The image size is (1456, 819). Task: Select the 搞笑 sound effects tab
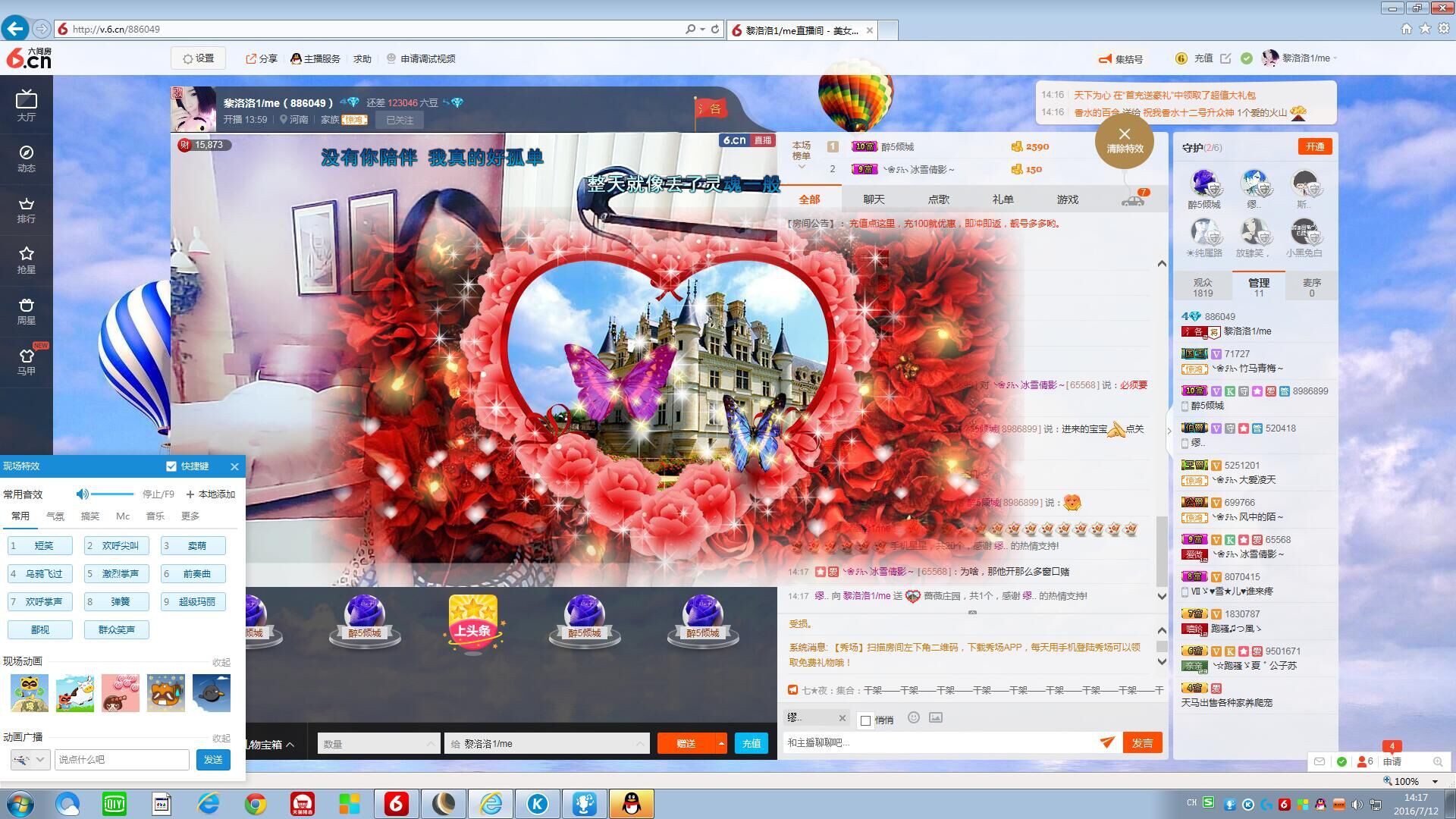(89, 516)
